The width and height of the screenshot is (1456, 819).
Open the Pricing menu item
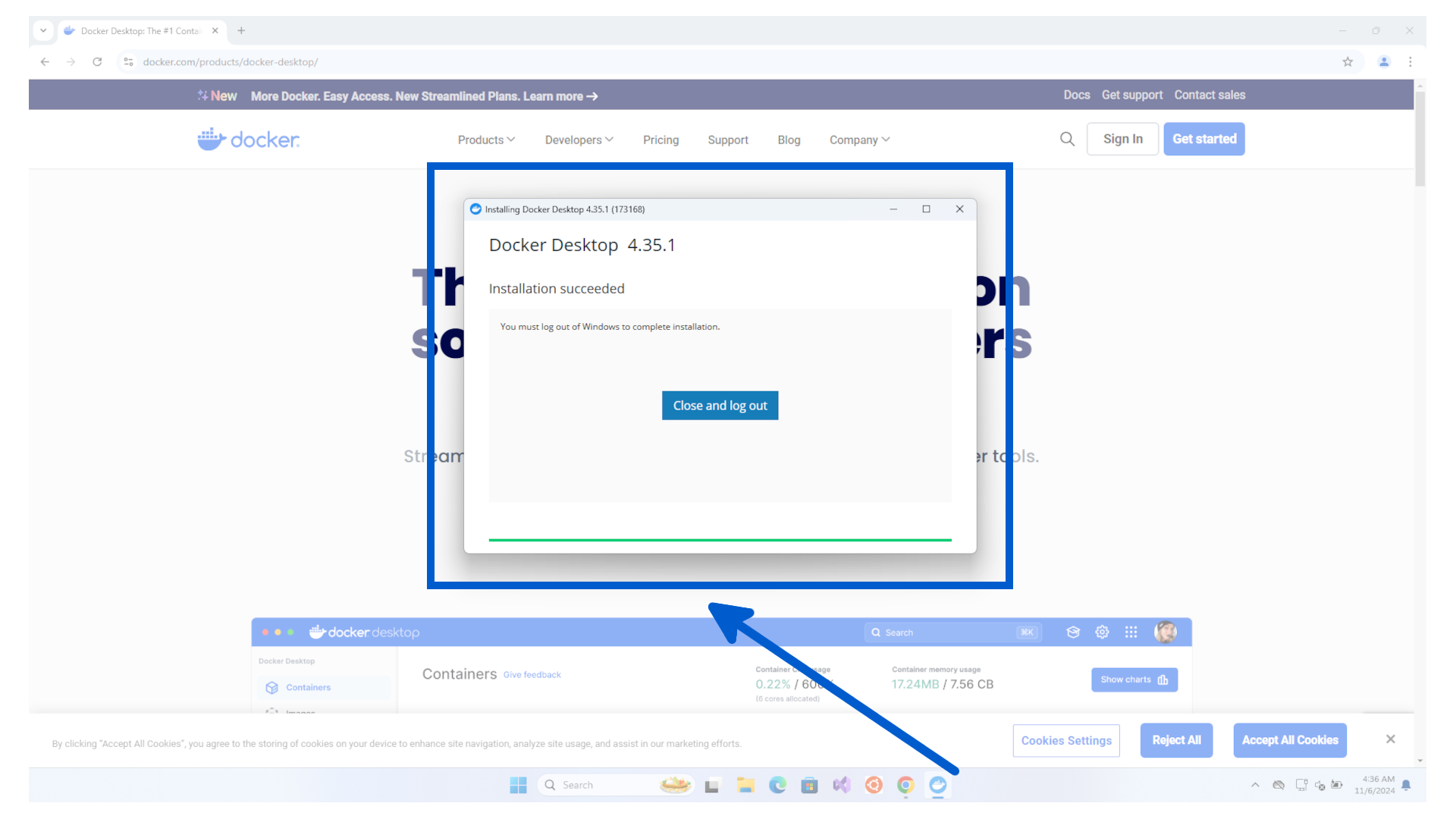coord(661,140)
